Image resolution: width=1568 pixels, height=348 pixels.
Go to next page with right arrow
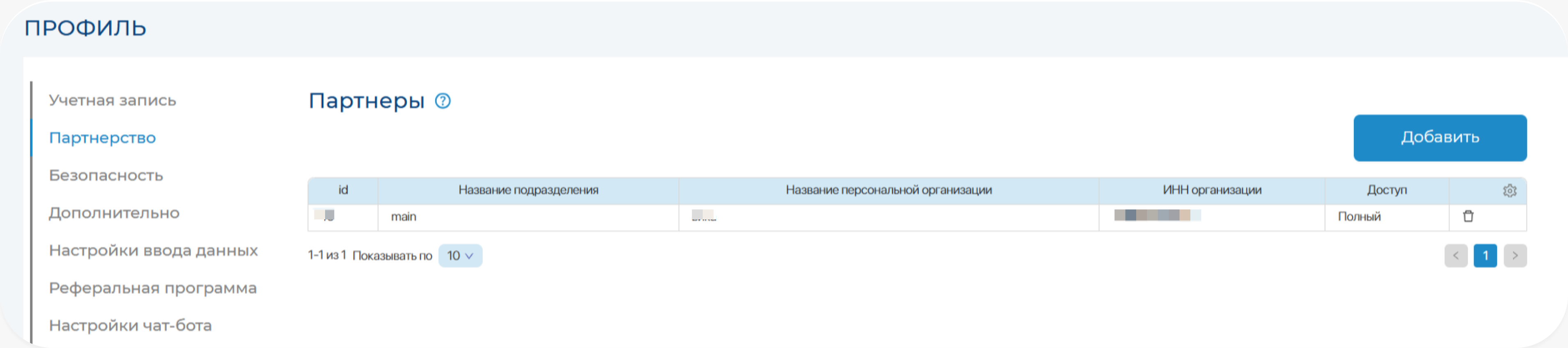(x=1515, y=256)
